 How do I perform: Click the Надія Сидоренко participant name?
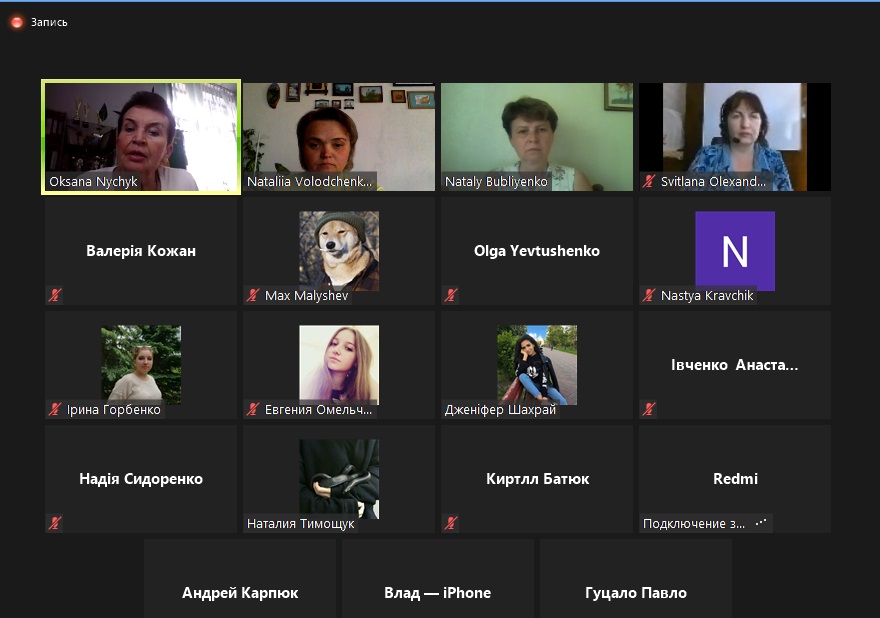click(141, 479)
